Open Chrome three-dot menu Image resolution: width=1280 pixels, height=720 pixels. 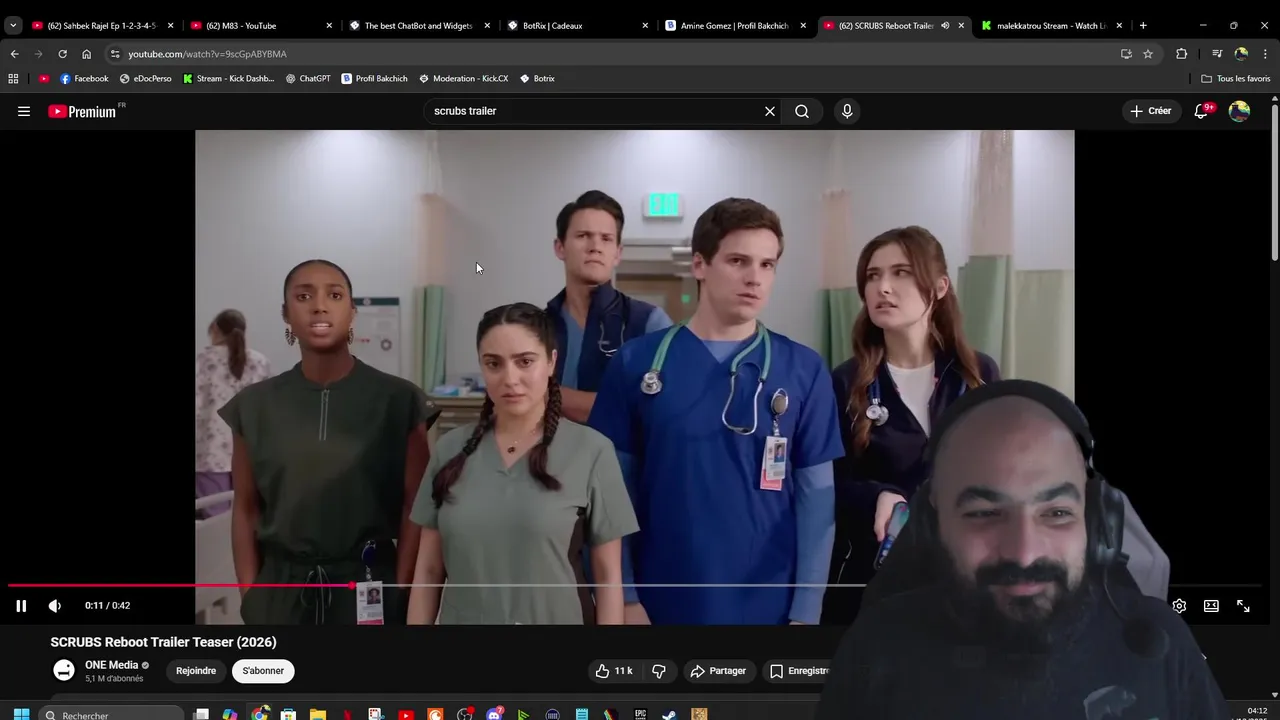[1265, 54]
